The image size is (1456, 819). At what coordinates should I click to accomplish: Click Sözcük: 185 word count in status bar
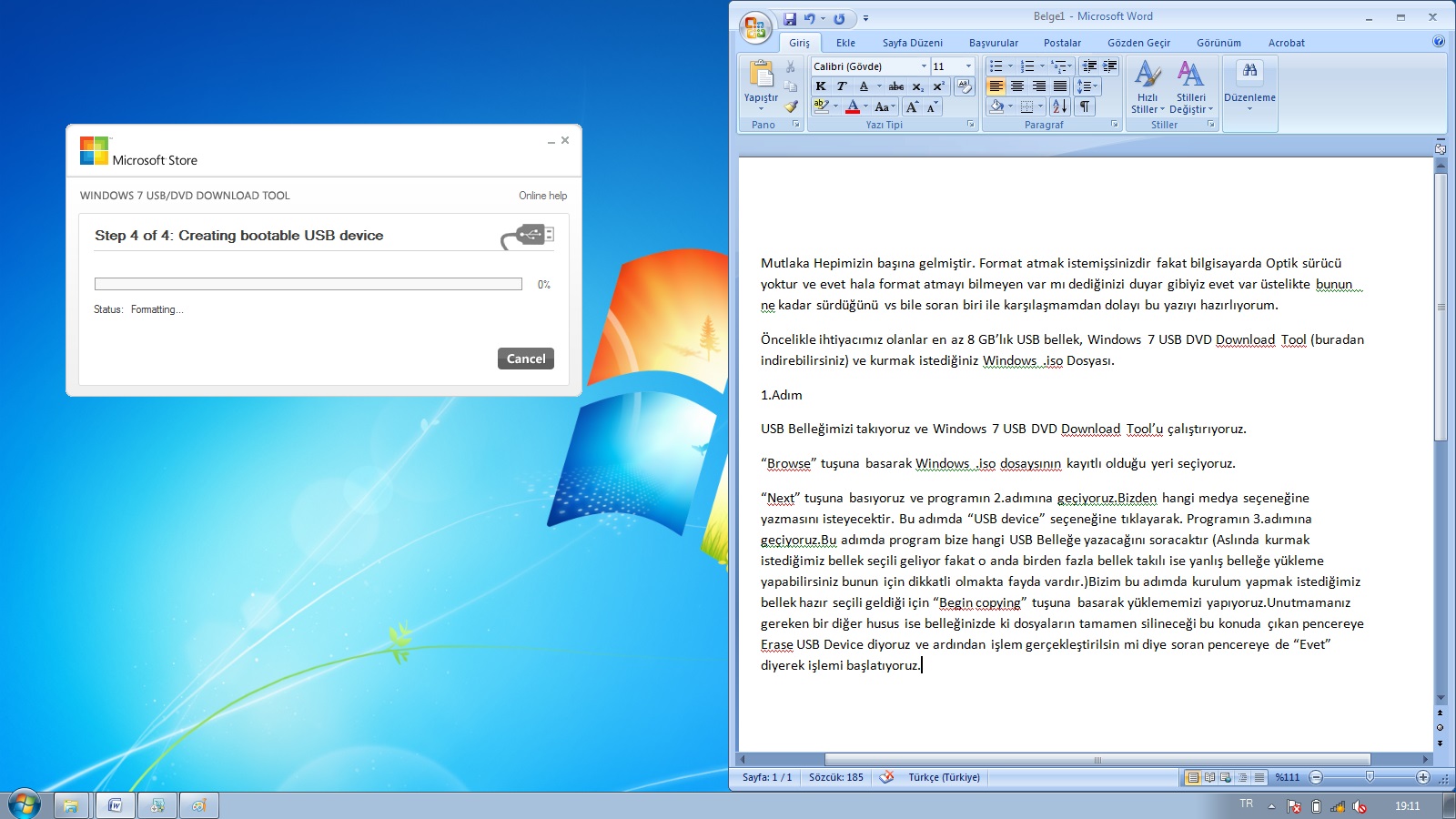835,777
